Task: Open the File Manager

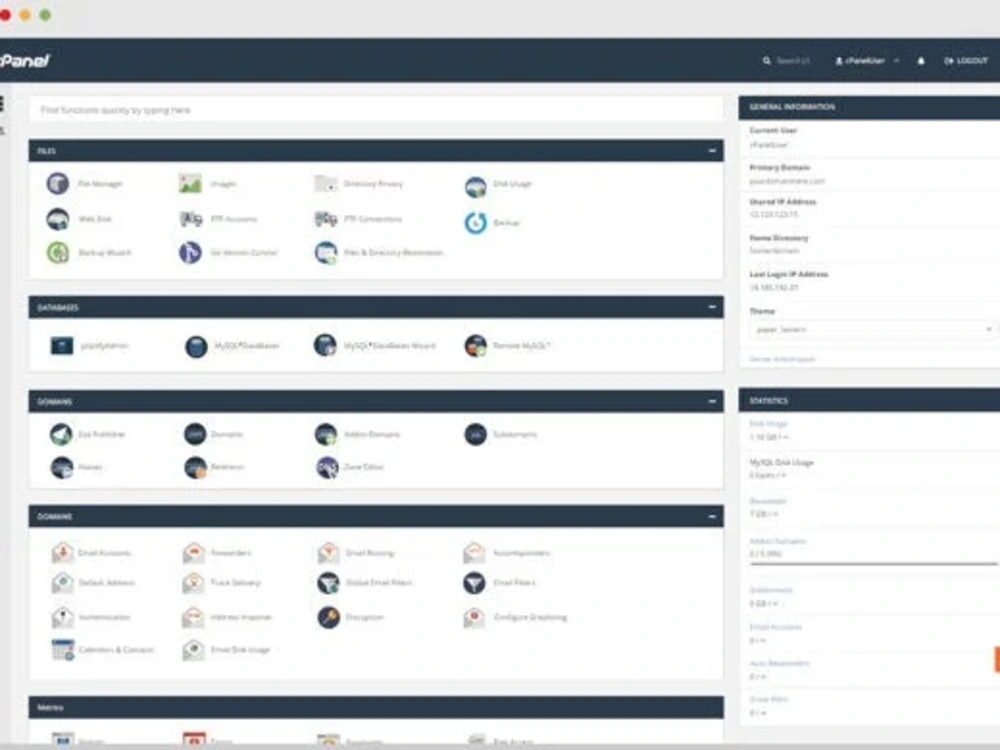Action: (92, 184)
